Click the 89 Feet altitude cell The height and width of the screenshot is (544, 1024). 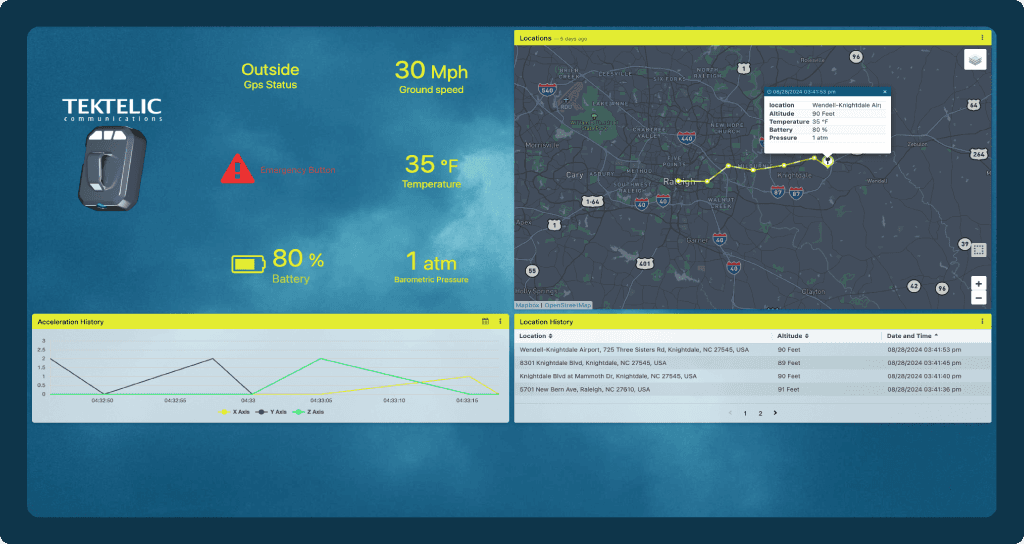(788, 362)
